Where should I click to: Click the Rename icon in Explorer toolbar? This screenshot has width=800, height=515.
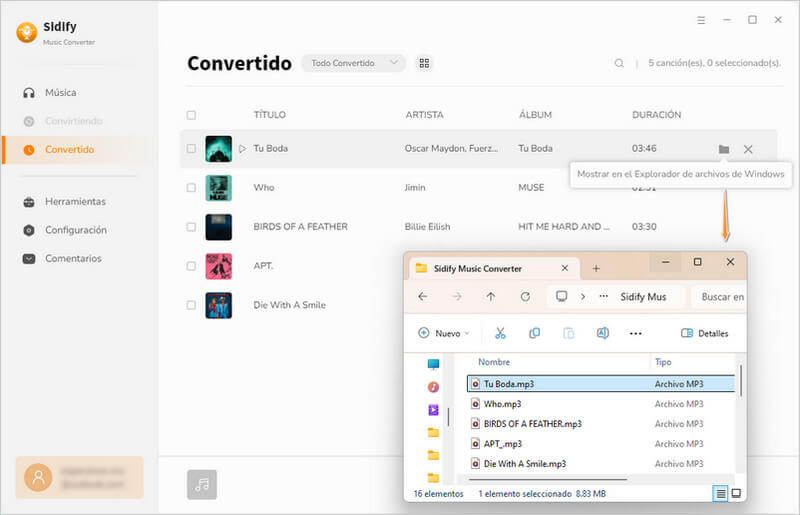click(x=603, y=333)
